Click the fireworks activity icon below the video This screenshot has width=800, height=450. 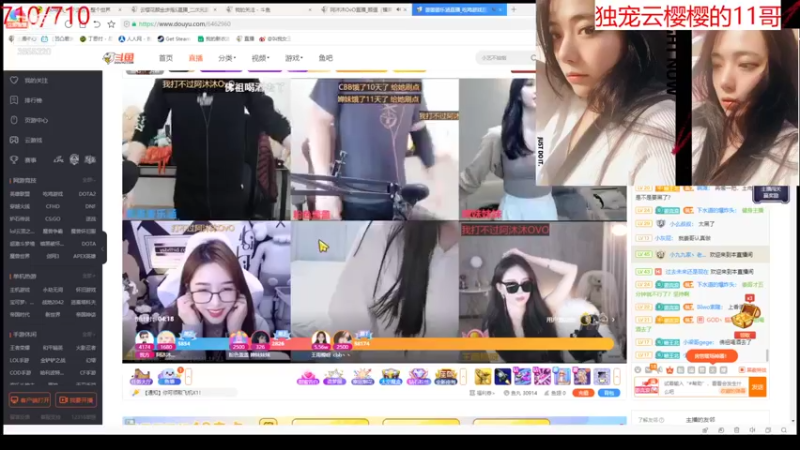362,377
